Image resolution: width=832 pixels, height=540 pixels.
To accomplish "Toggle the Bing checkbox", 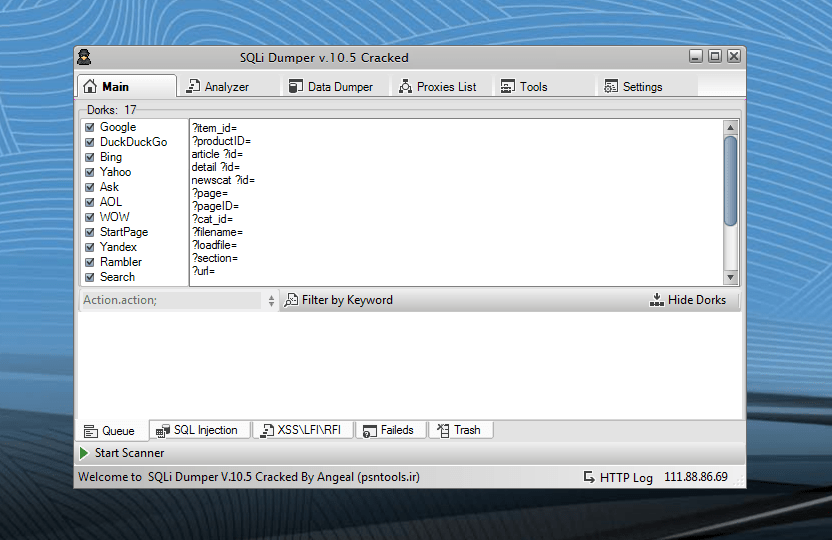I will pos(90,157).
